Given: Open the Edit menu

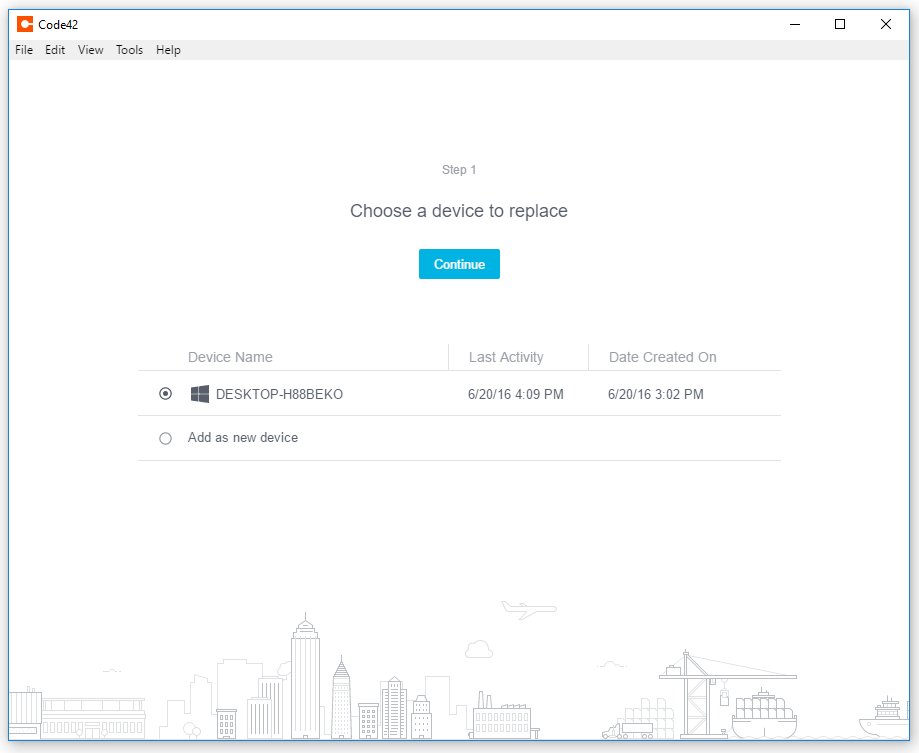Looking at the screenshot, I should click(x=55, y=49).
